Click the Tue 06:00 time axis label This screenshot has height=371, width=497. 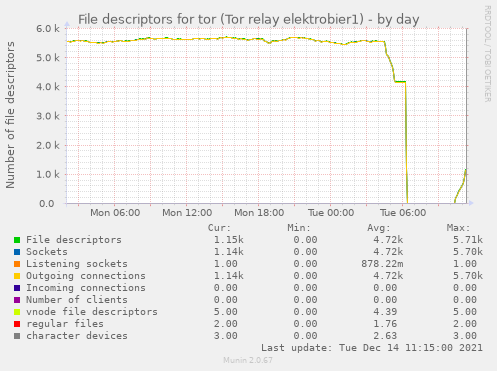(403, 213)
